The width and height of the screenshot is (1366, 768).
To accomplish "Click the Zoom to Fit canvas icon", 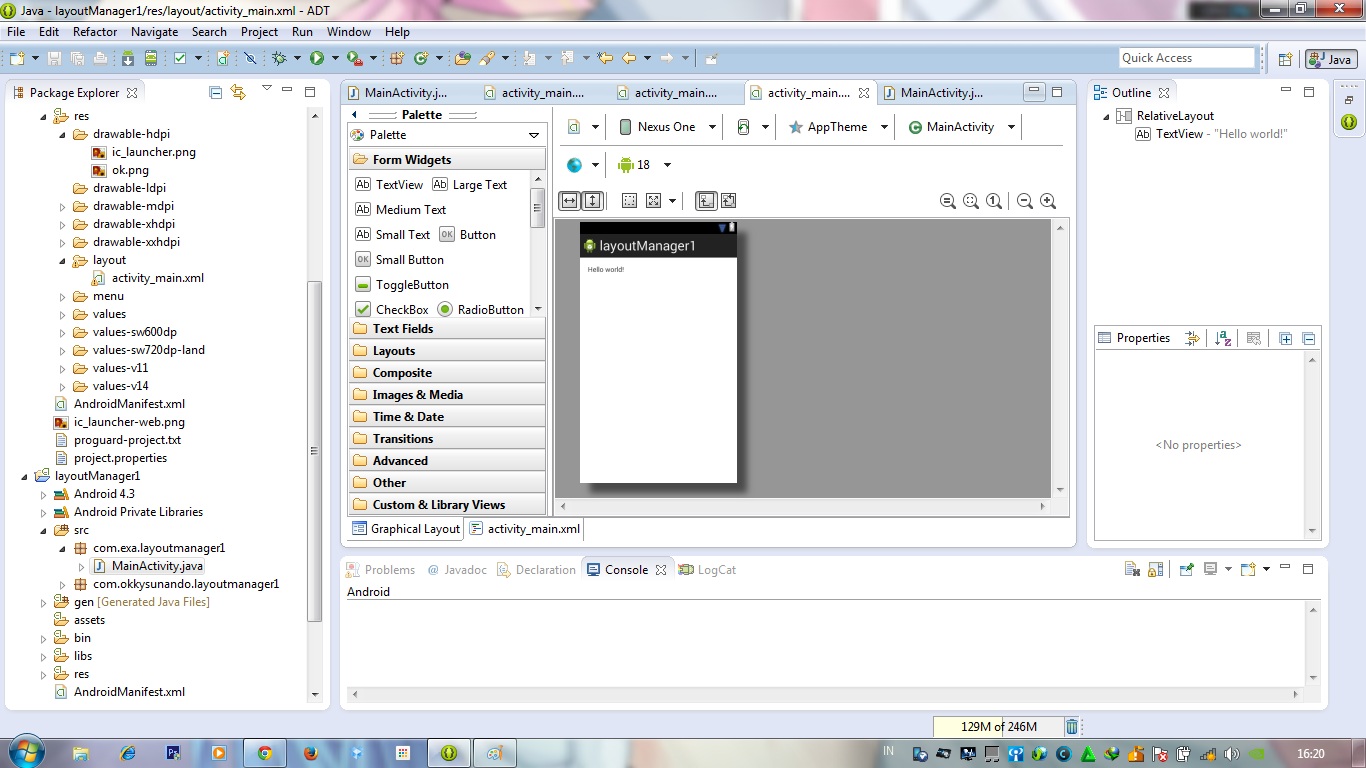I will (971, 201).
